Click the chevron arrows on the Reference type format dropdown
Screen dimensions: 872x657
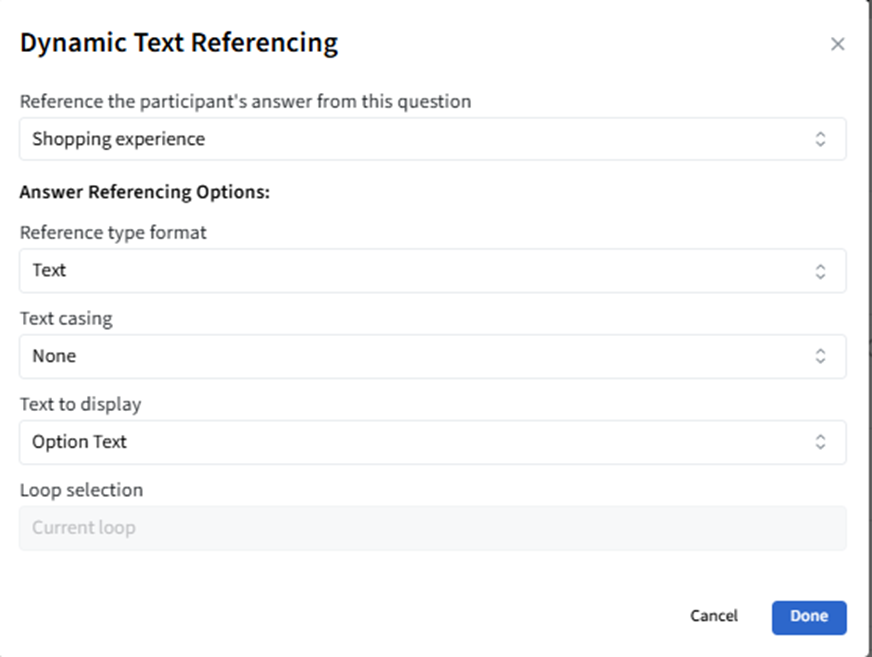click(x=820, y=271)
